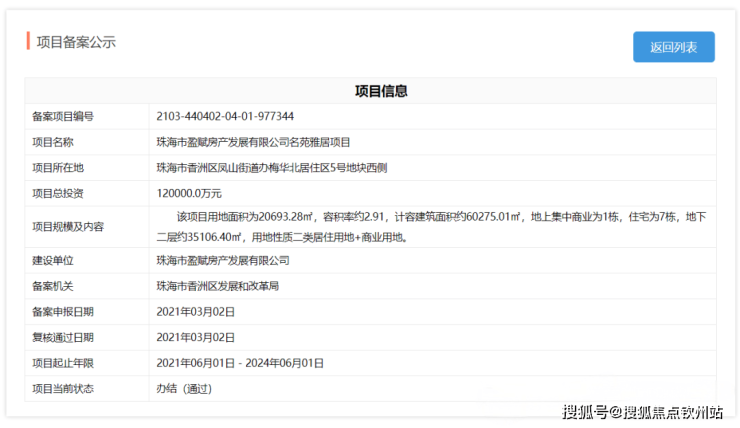Image resolution: width=740 pixels, height=428 pixels.
Task: Click the status value 办结（通过）
Action: click(185, 388)
